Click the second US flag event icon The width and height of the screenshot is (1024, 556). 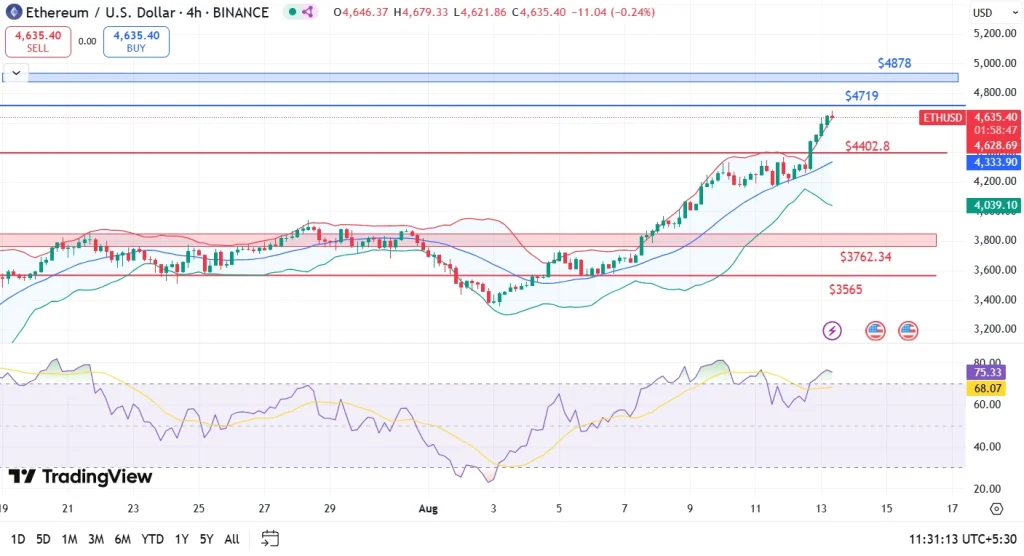[908, 330]
